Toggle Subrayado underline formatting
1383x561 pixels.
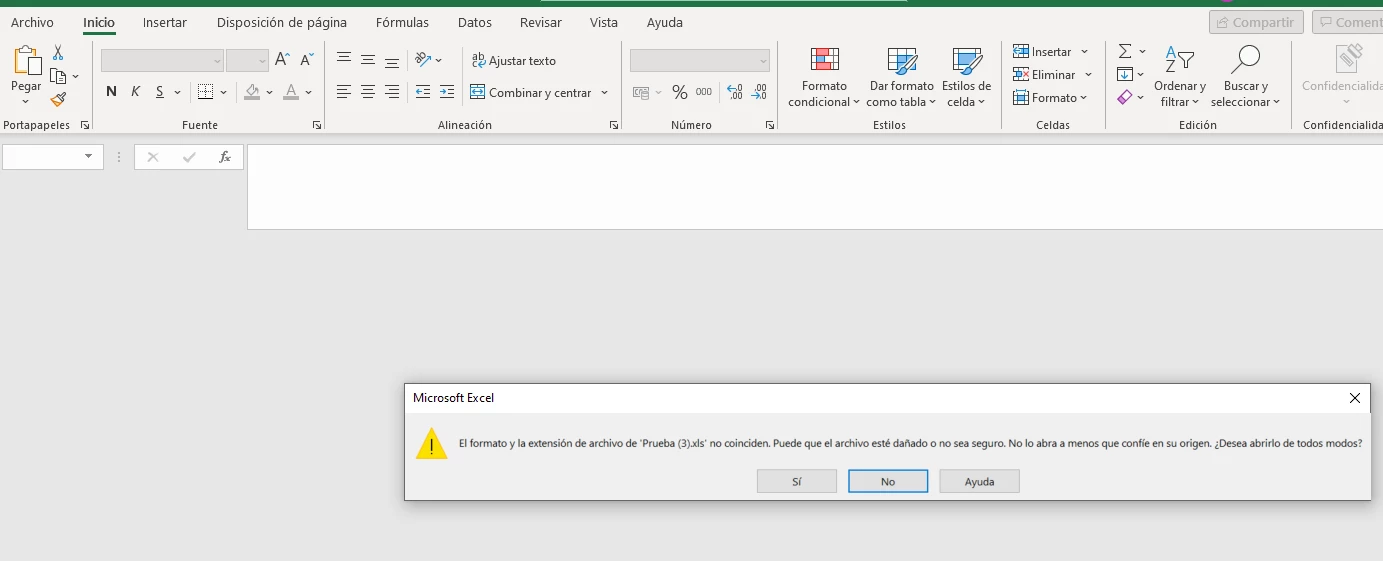160,92
